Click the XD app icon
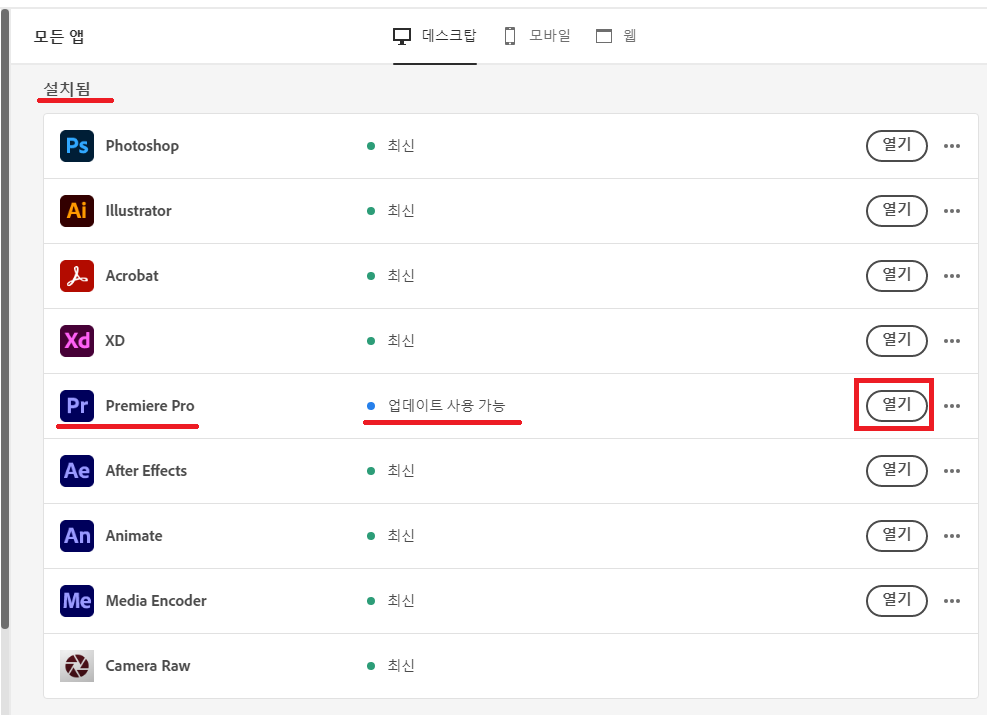 click(77, 341)
